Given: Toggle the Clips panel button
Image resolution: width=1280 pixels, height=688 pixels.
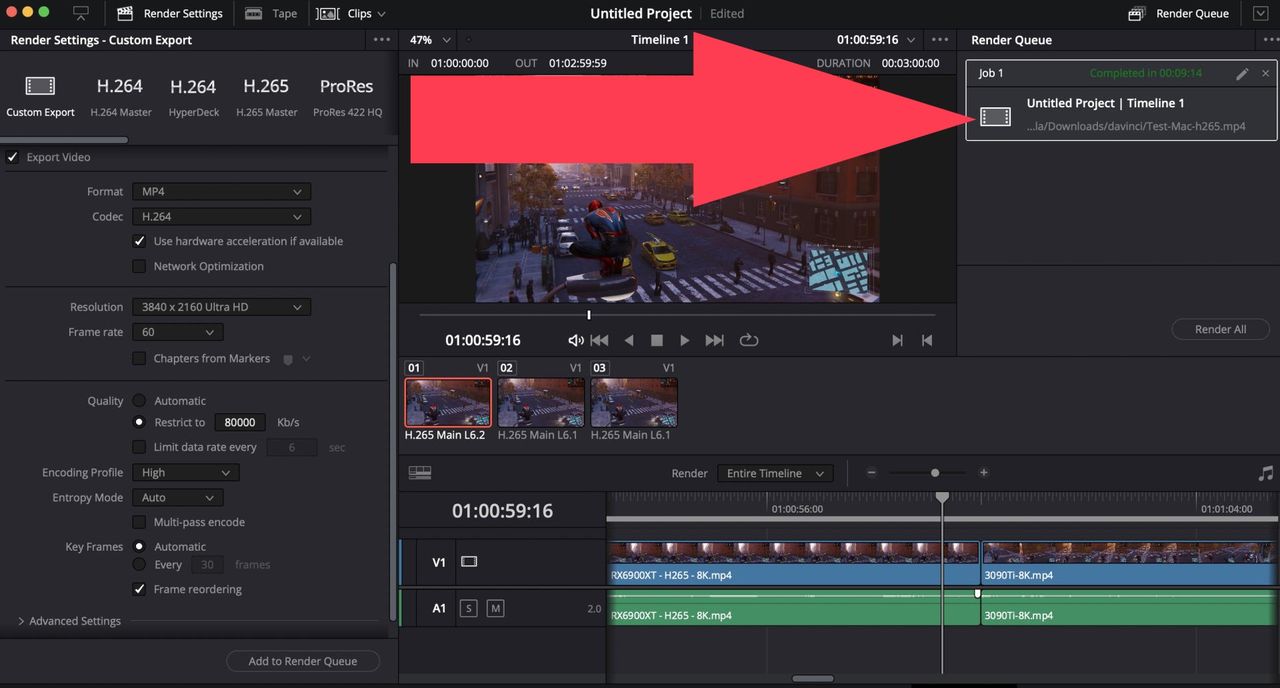Looking at the screenshot, I should point(345,13).
